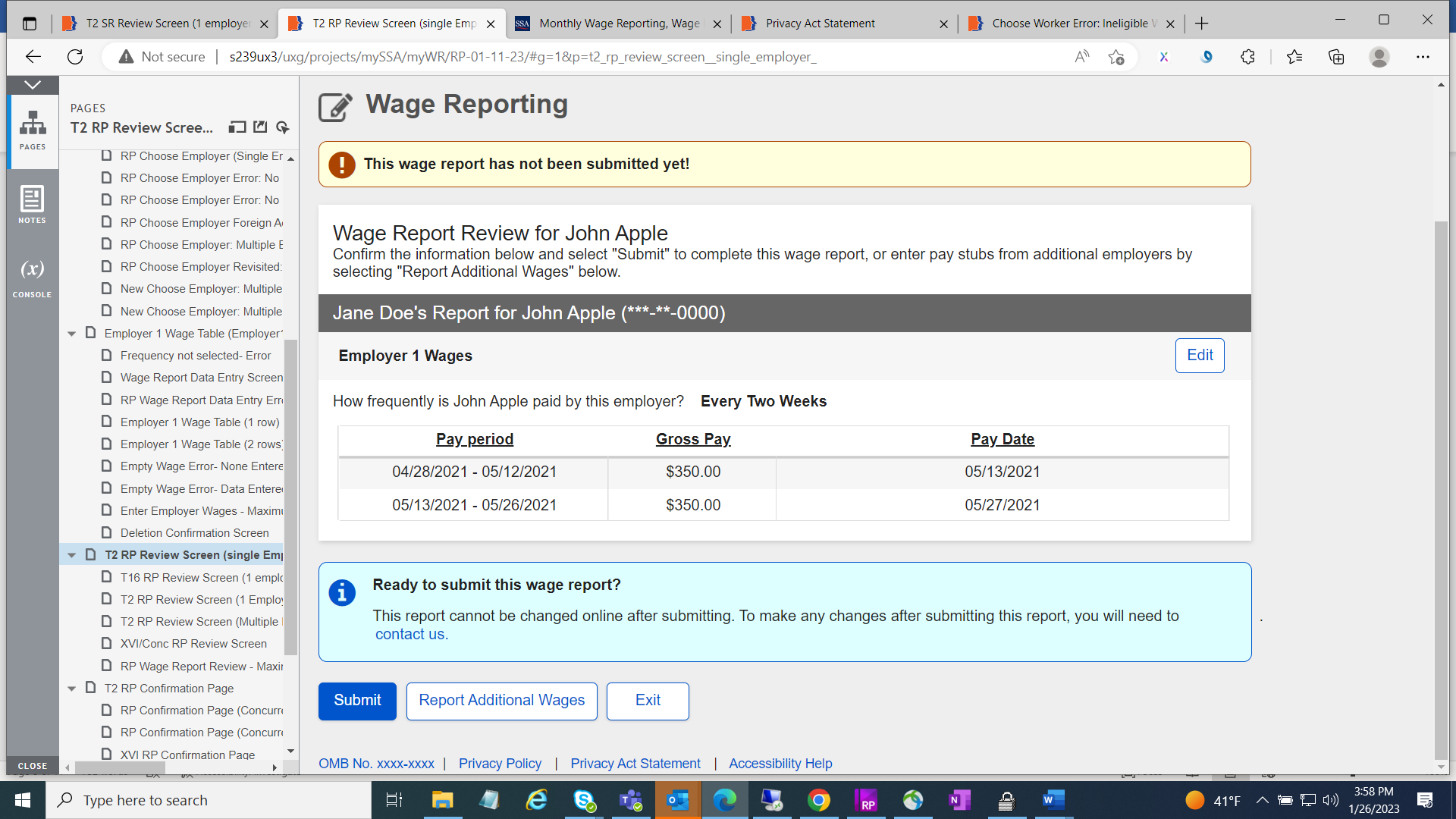Click the contact us link
This screenshot has width=1456, height=819.
pyautogui.click(x=410, y=635)
